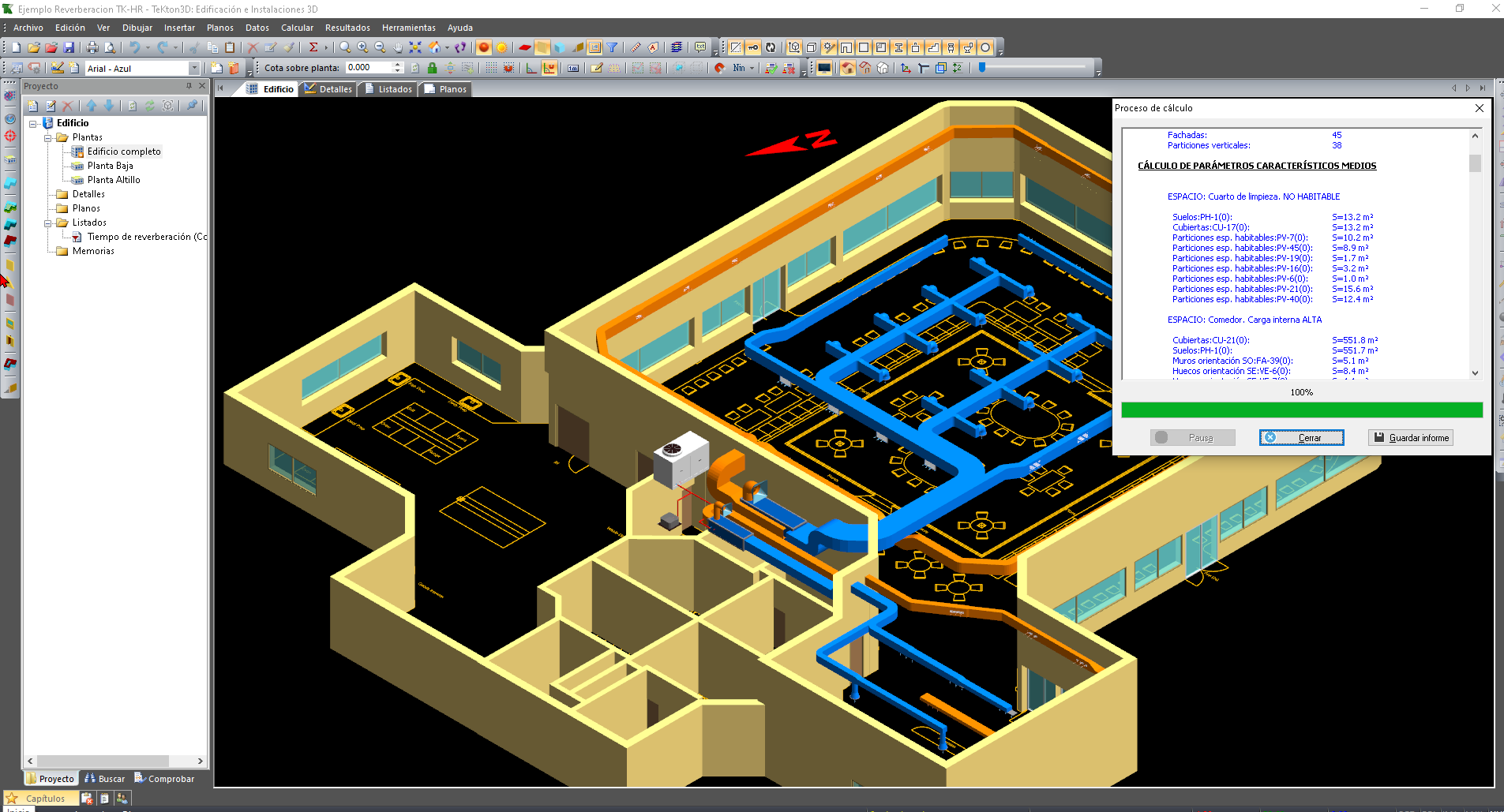Collapse the Listados tree node
1504x812 pixels.
[x=48, y=223]
